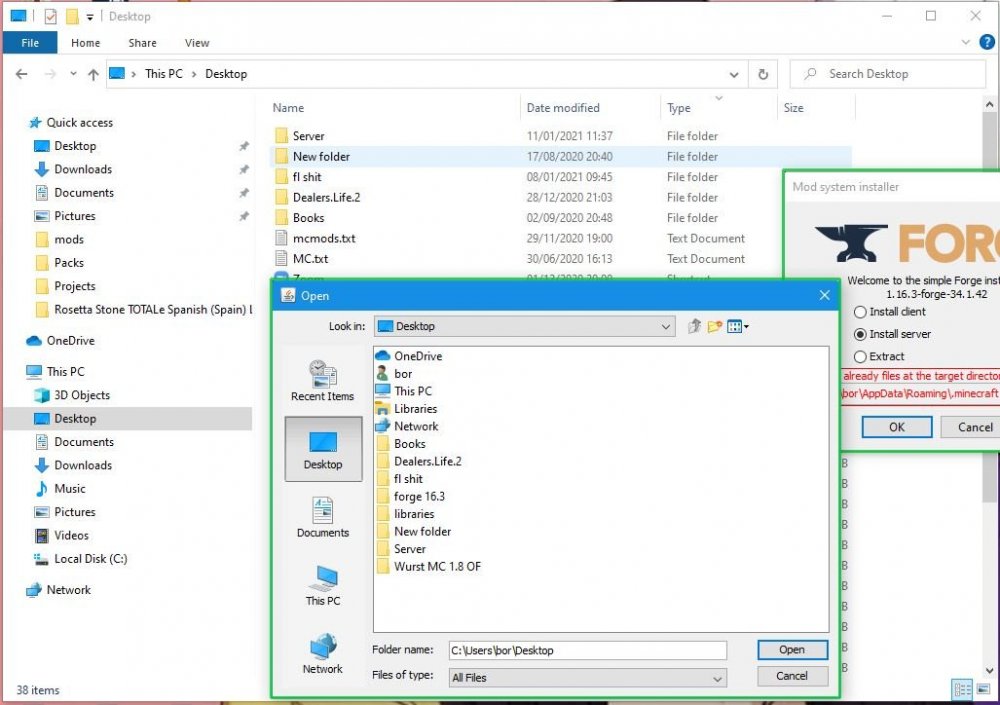Screen dimensions: 1000x705
Task: Choose the Extract radio button
Action: coord(860,356)
